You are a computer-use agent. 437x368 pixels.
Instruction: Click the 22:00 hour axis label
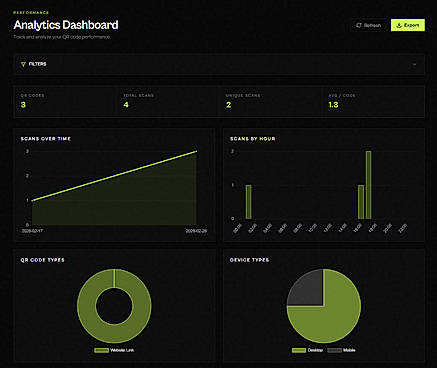[x=403, y=228]
